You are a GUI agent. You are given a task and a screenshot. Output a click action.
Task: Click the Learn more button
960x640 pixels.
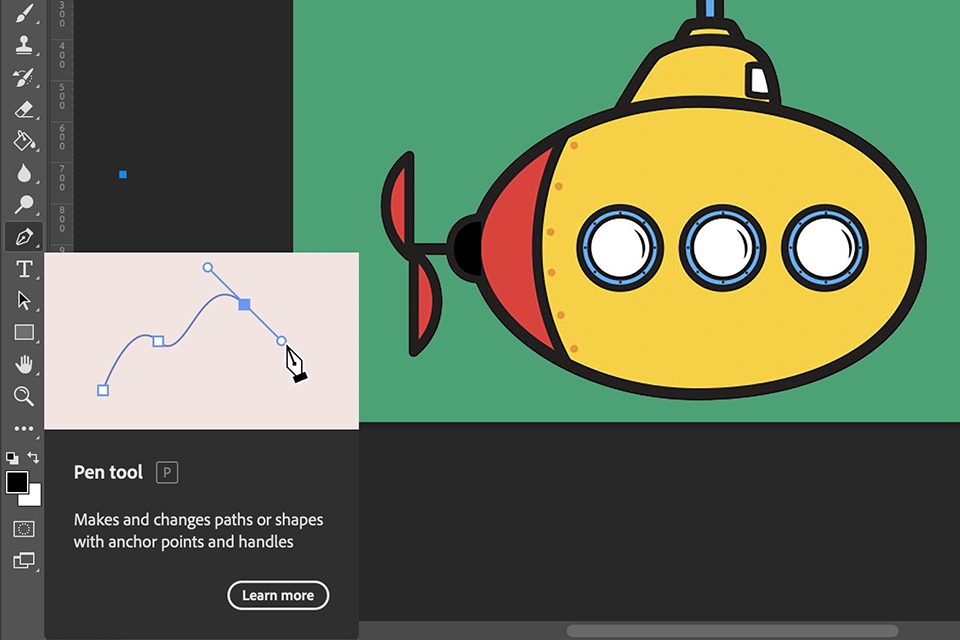click(278, 595)
